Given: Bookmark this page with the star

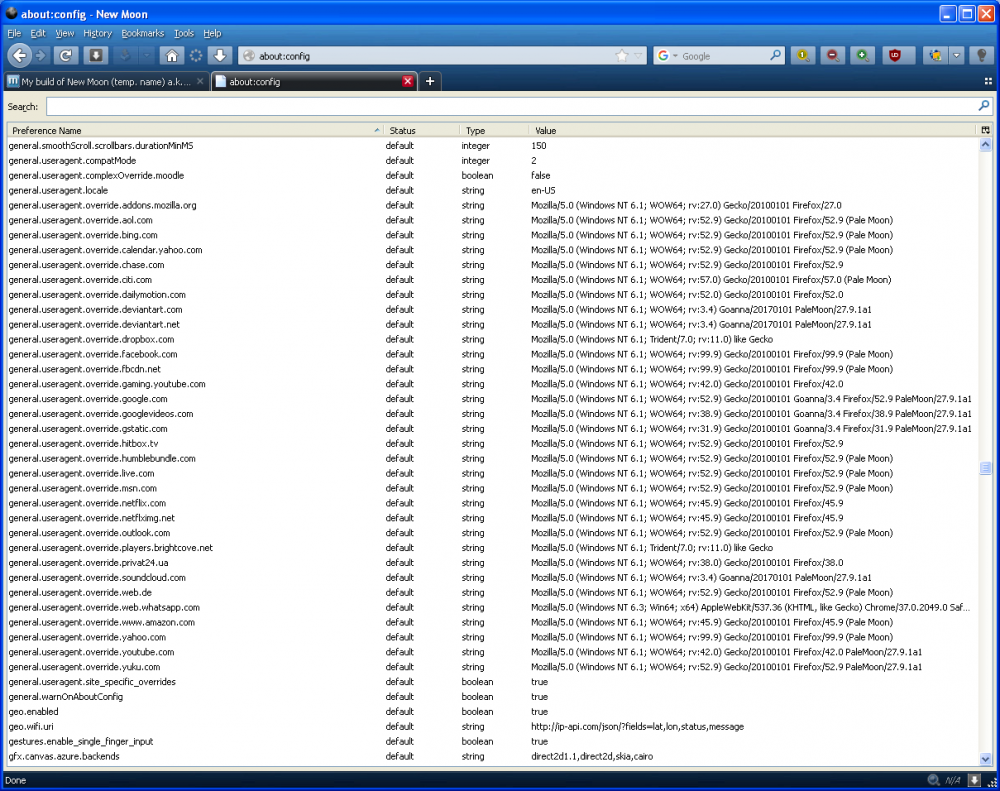Looking at the screenshot, I should (622, 56).
